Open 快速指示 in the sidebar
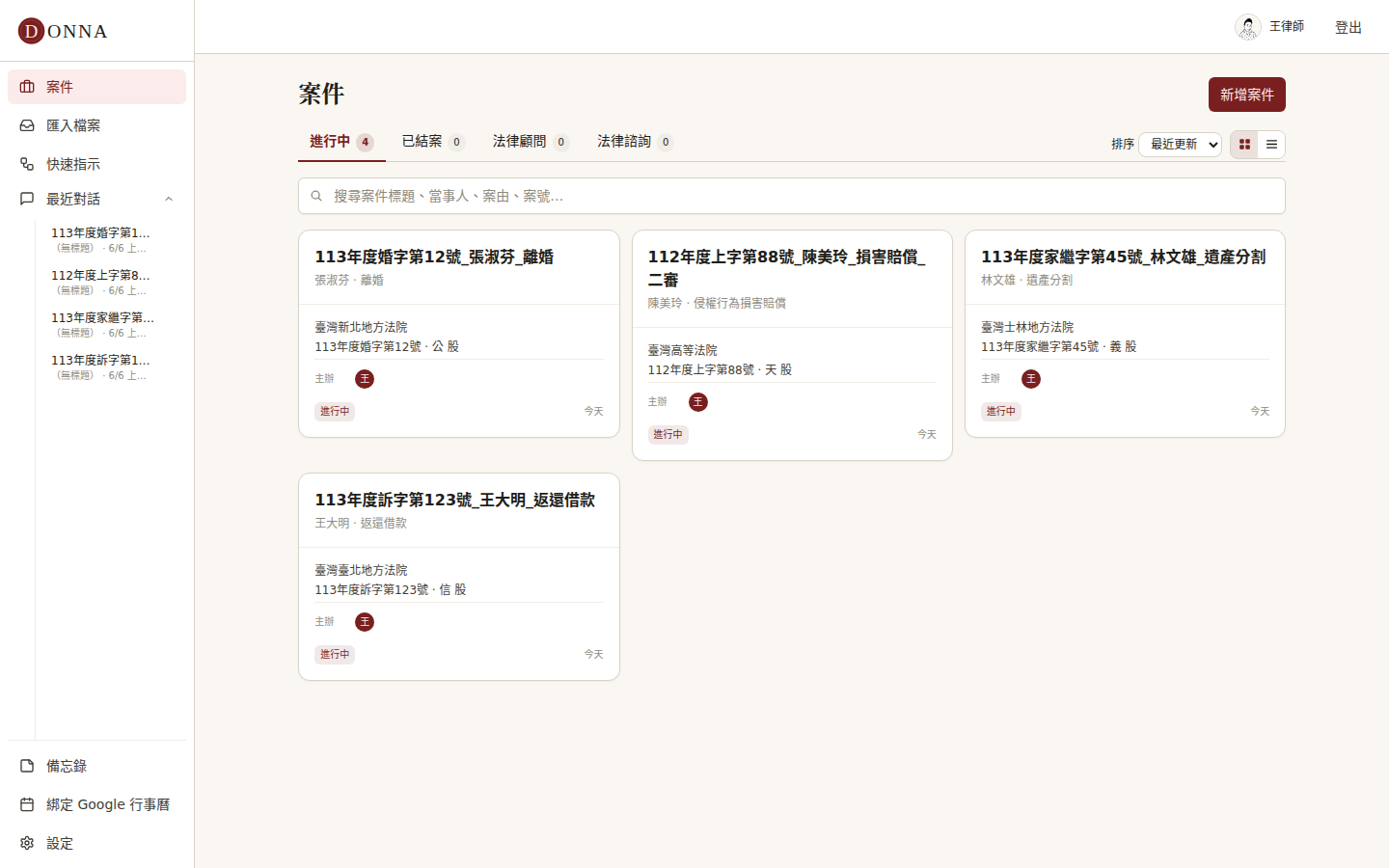This screenshot has width=1389, height=868. pyautogui.click(x=96, y=164)
